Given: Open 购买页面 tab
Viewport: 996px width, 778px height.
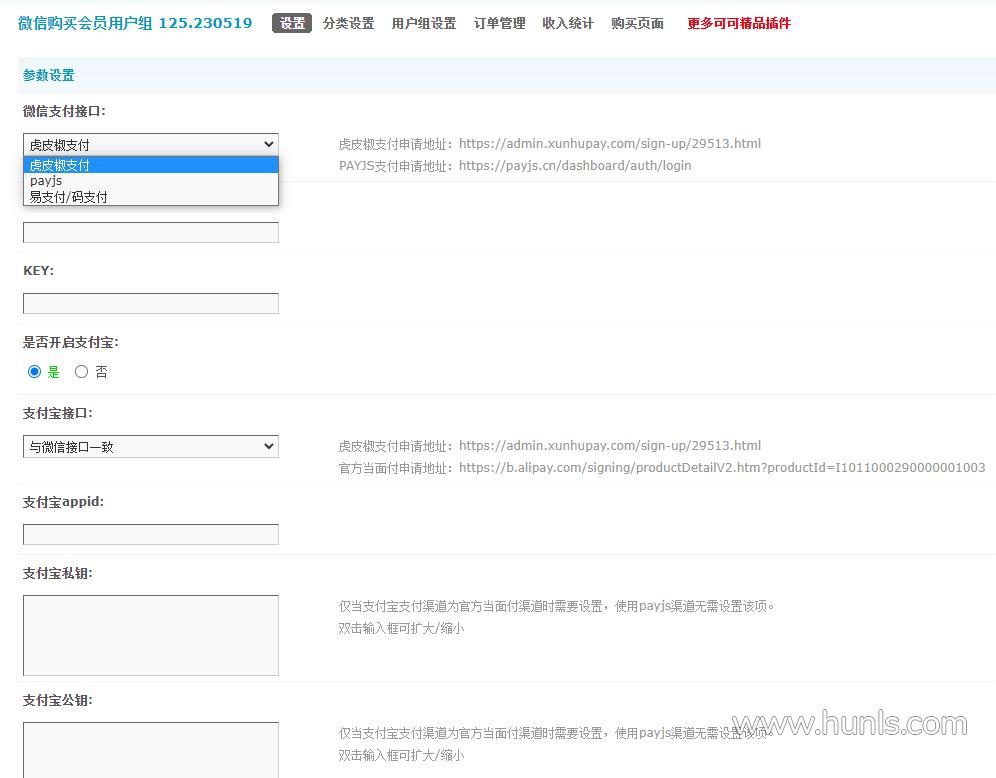Looking at the screenshot, I should tap(637, 23).
